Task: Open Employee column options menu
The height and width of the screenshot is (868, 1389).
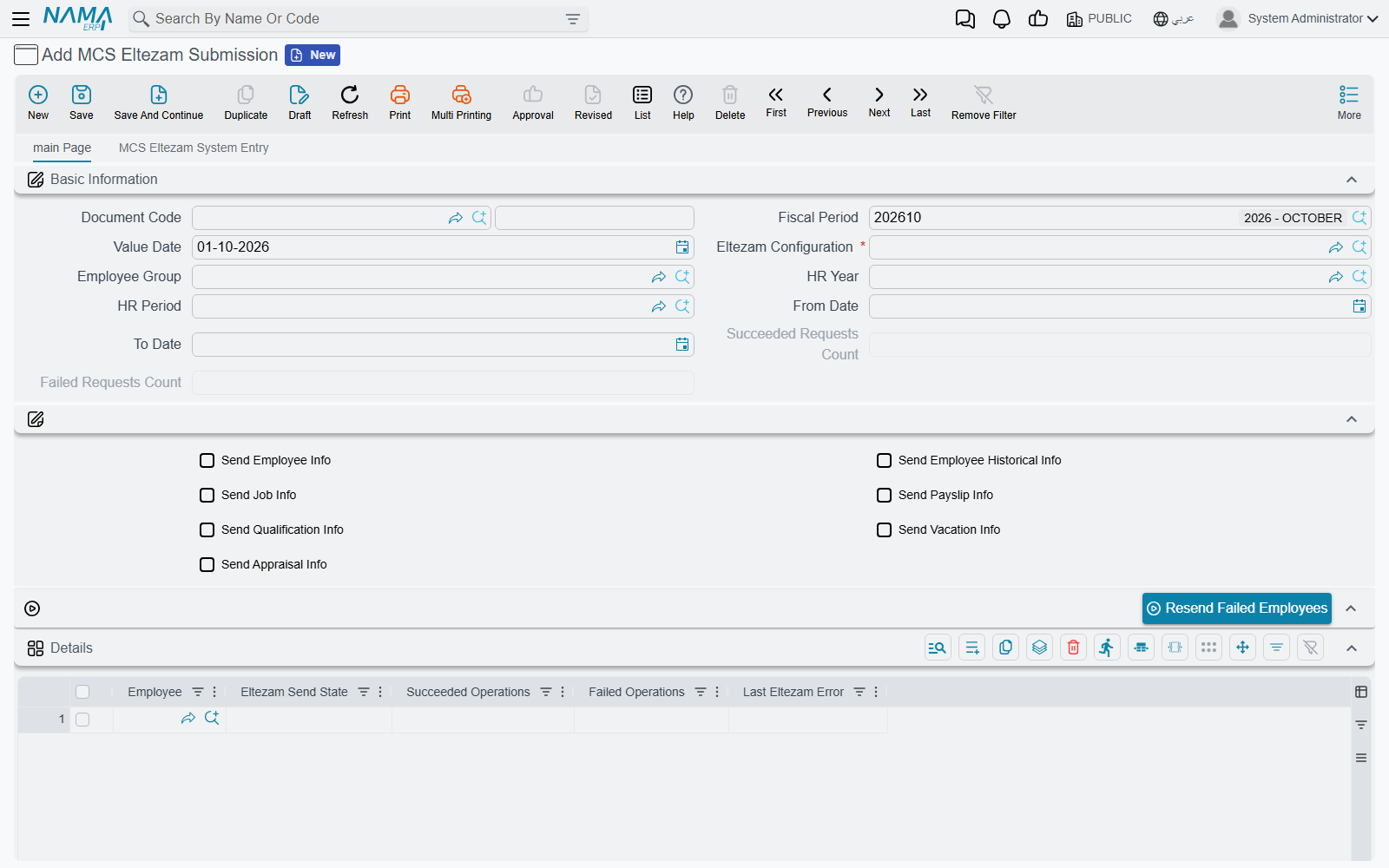Action: click(215, 692)
